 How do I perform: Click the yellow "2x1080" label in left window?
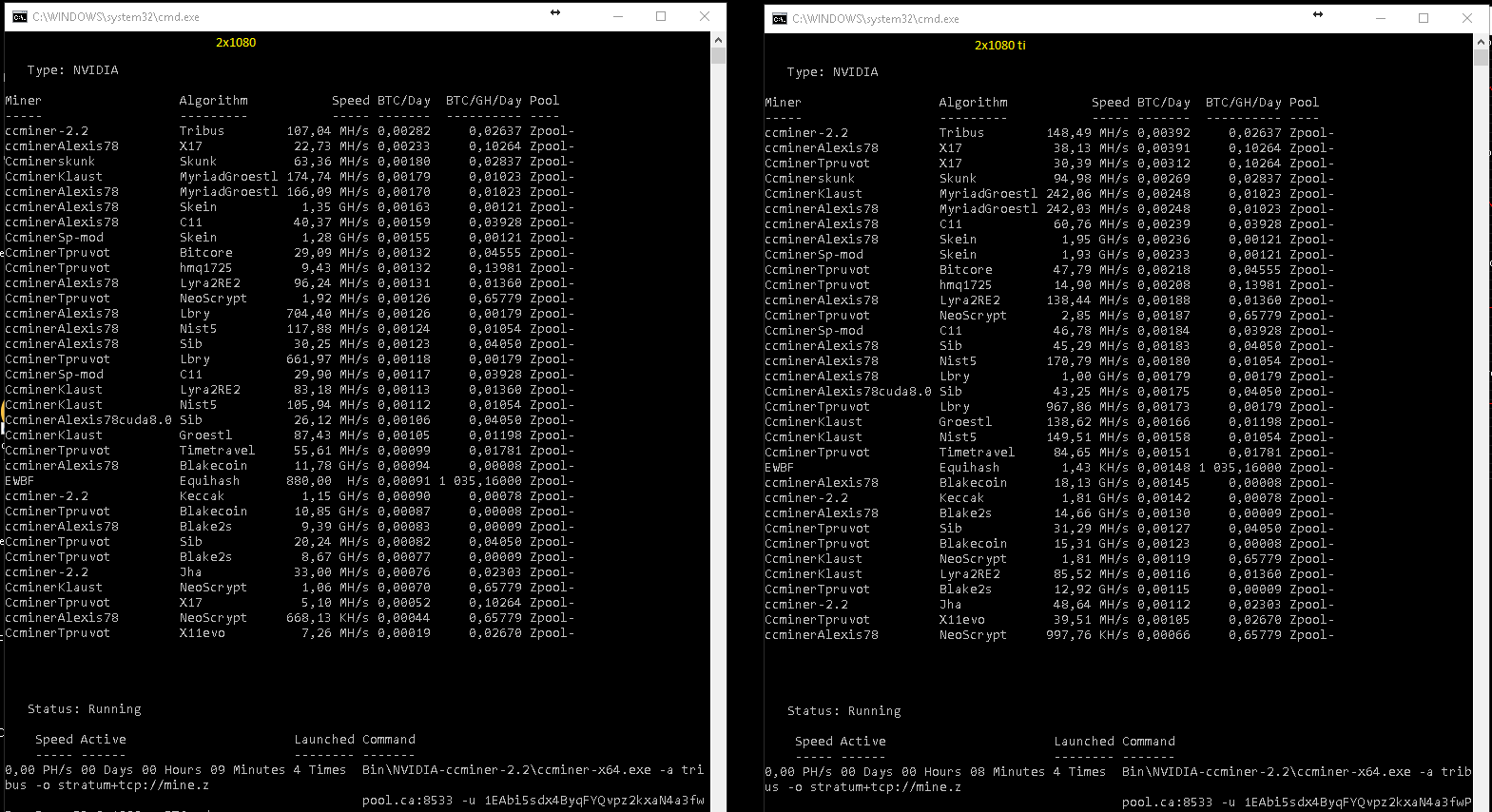(236, 43)
